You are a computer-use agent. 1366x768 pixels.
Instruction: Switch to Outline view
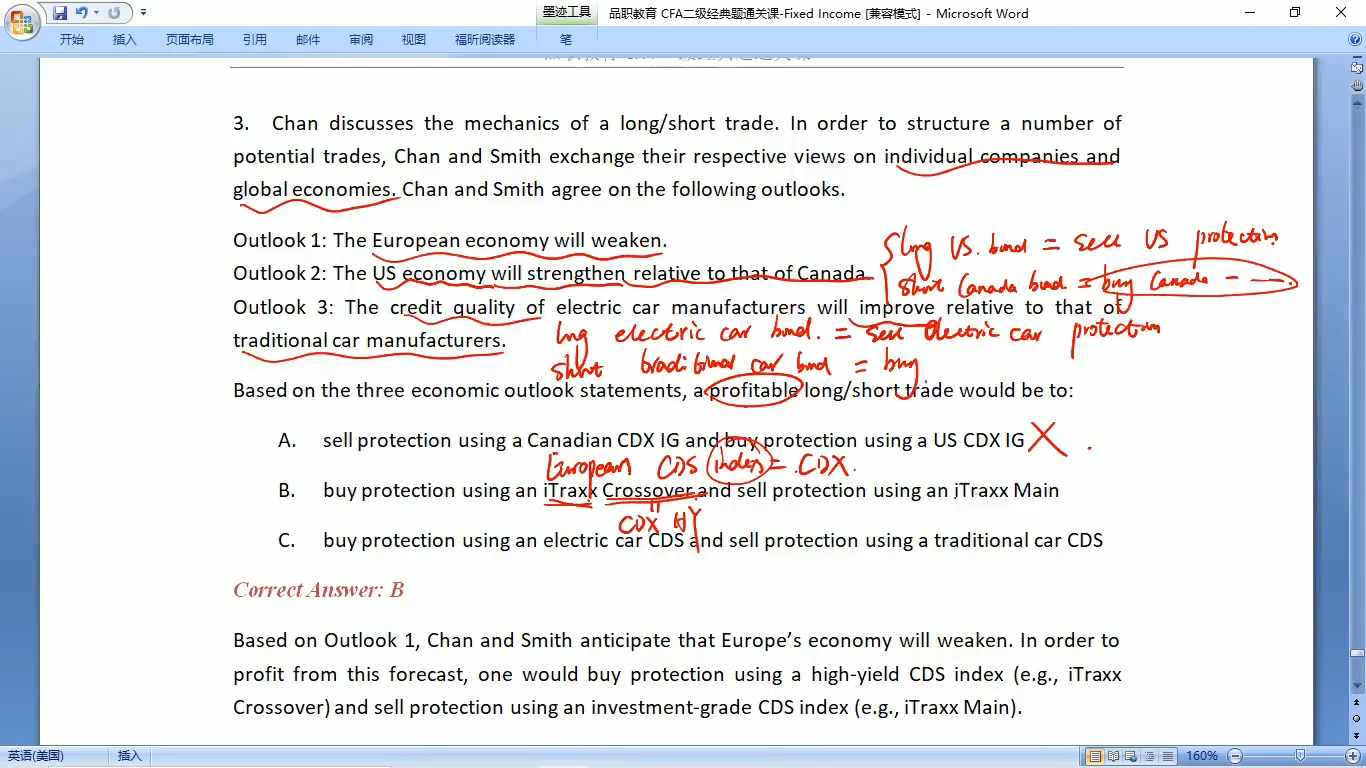(x=1149, y=756)
